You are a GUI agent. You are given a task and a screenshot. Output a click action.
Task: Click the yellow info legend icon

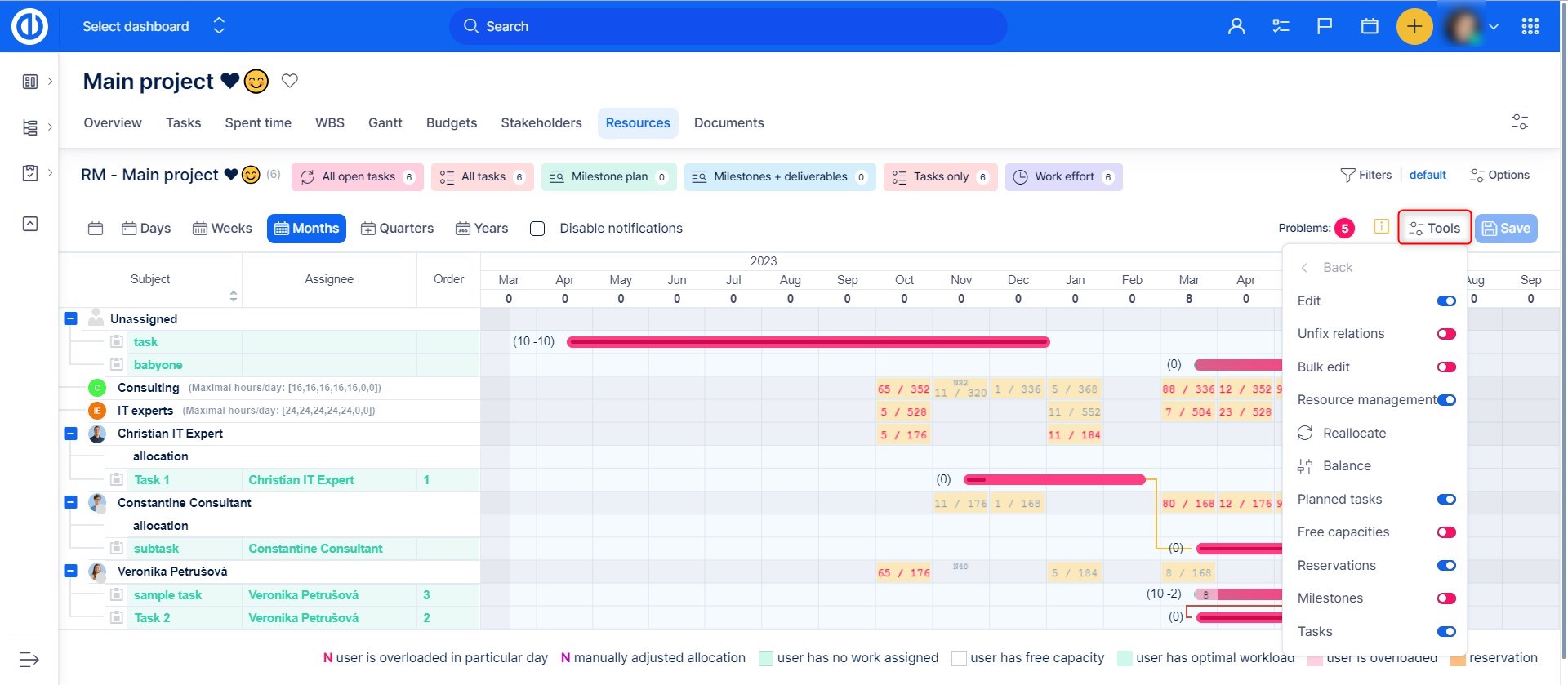click(x=1381, y=227)
